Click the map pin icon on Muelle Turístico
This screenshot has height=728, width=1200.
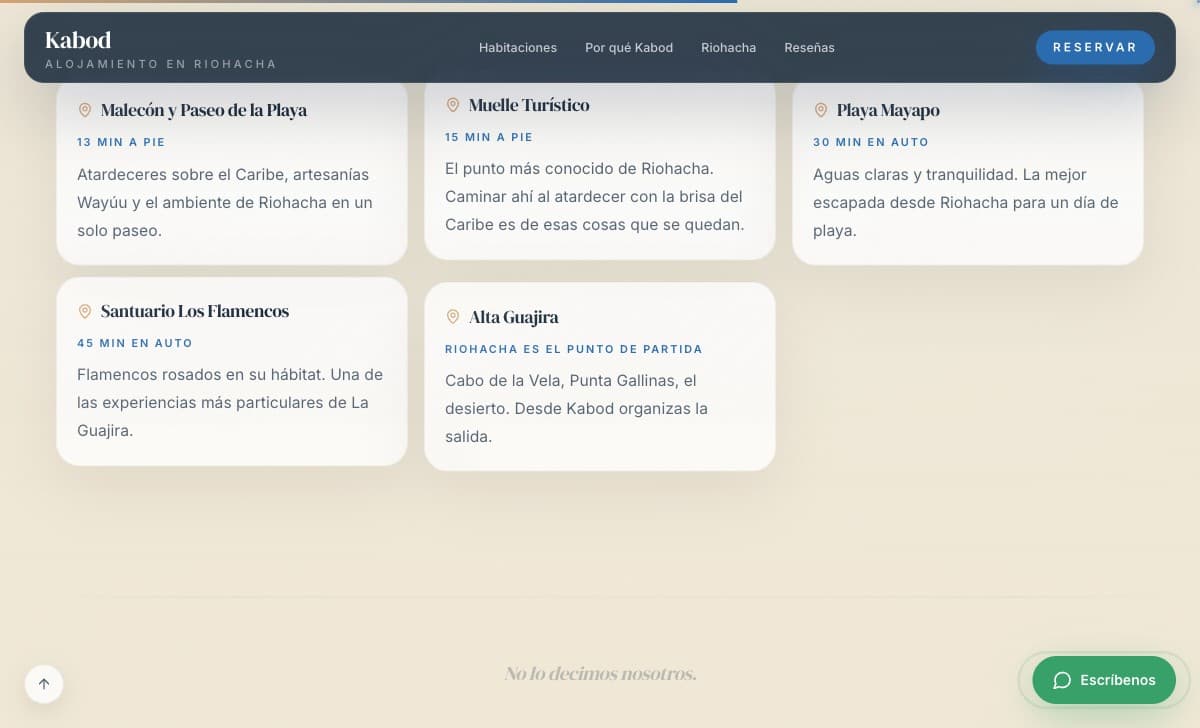pos(453,104)
